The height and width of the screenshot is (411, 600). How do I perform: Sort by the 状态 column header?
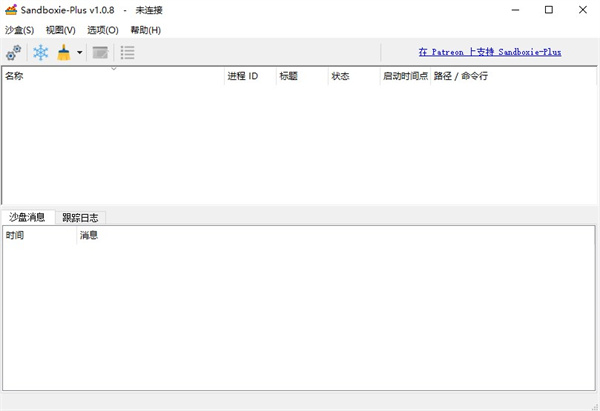pos(354,76)
